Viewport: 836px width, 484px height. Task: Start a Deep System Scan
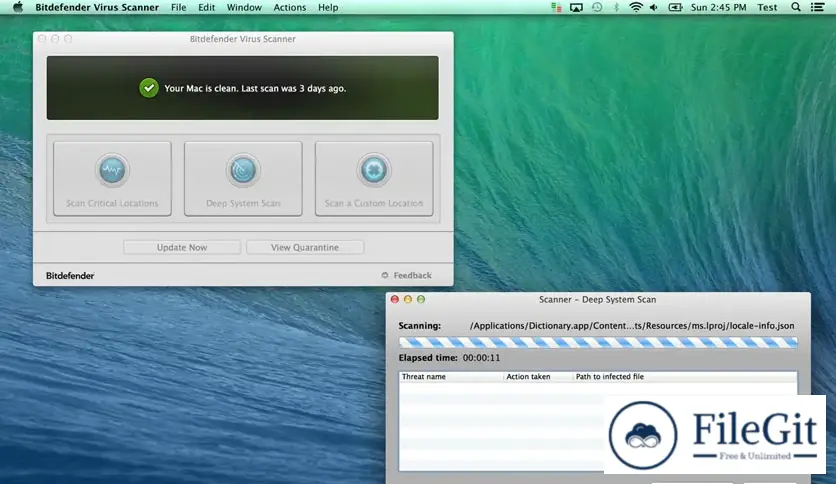(243, 179)
